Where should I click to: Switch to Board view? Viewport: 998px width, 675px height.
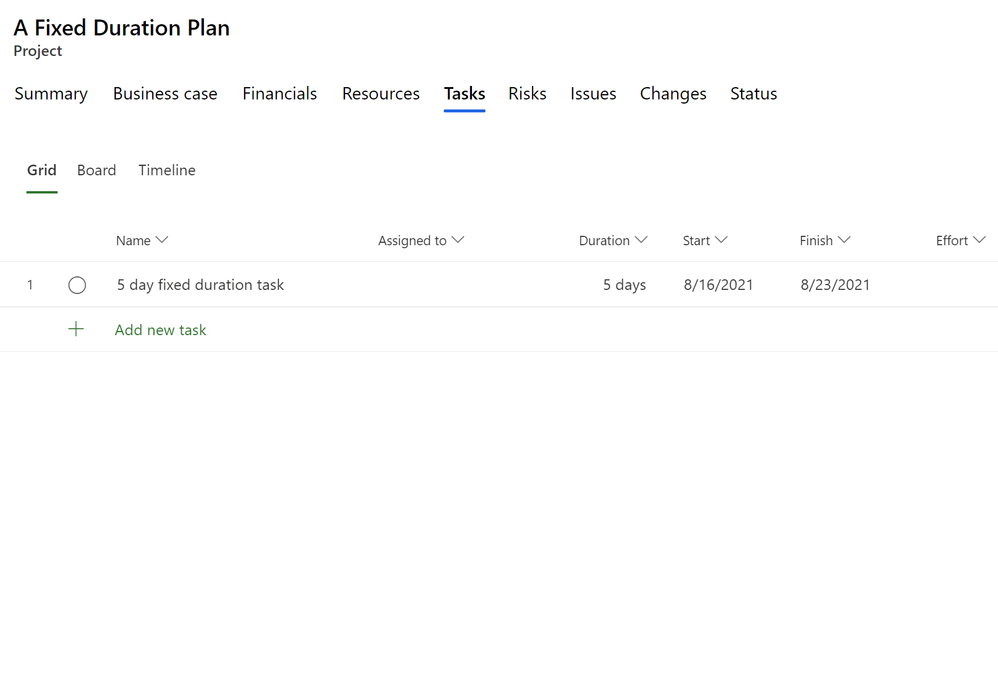pyautogui.click(x=97, y=170)
